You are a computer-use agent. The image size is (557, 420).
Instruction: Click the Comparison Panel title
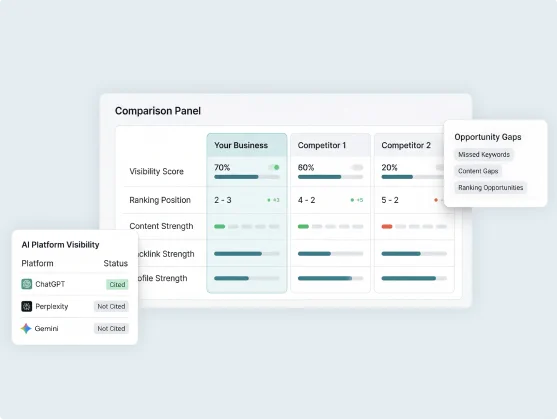(x=158, y=111)
